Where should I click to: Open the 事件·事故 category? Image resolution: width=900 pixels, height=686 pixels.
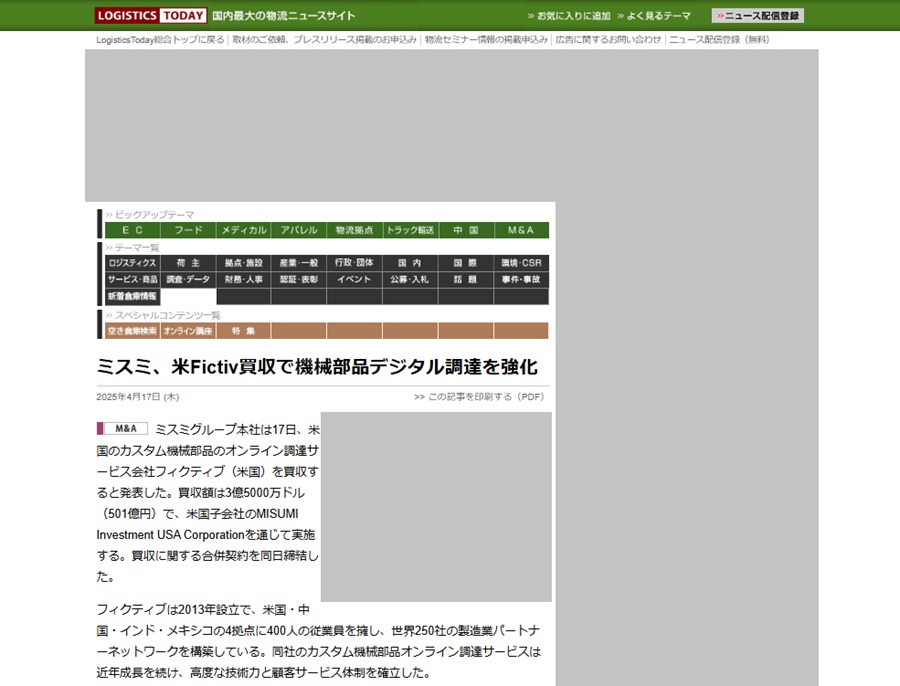[x=521, y=280]
